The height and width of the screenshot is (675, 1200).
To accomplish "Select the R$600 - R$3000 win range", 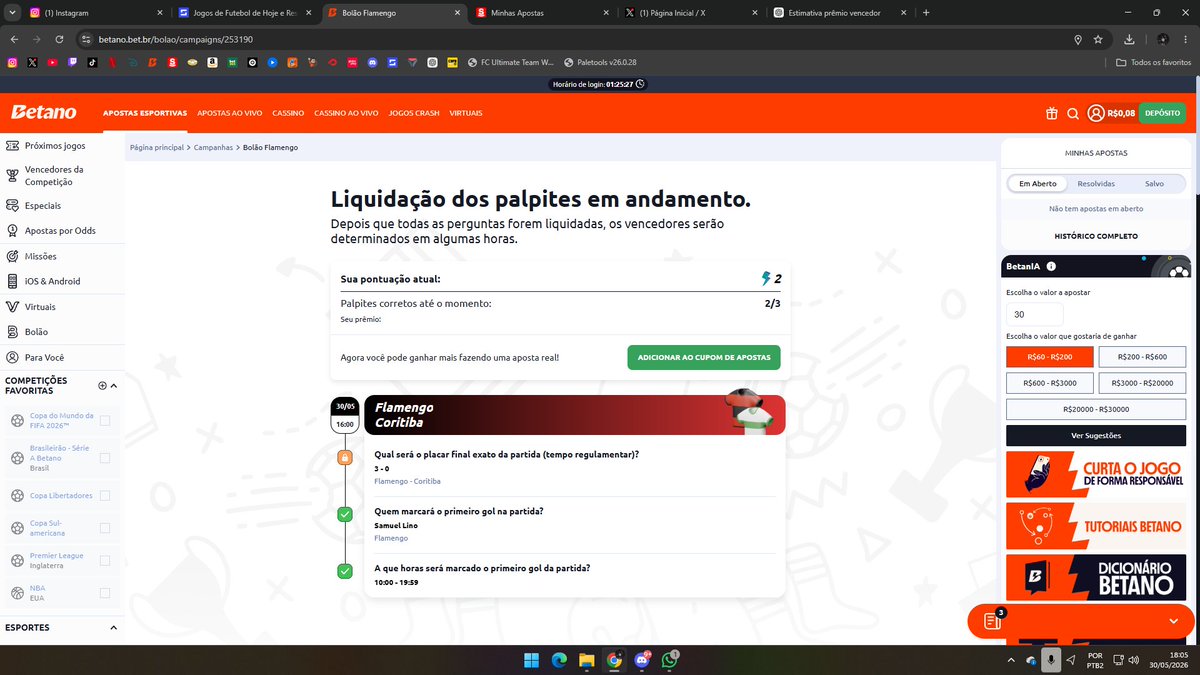I will (x=1050, y=383).
